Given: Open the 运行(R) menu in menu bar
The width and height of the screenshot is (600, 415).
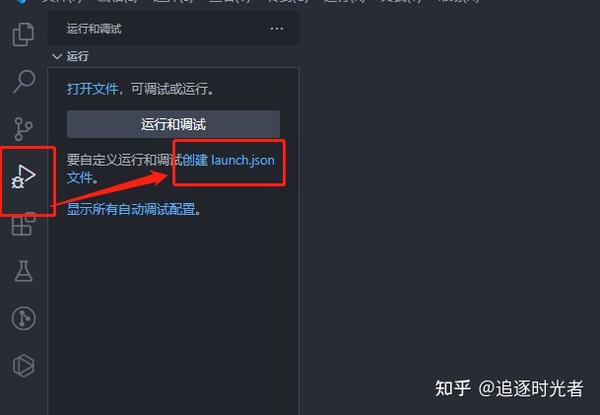Looking at the screenshot, I should coord(344,1).
